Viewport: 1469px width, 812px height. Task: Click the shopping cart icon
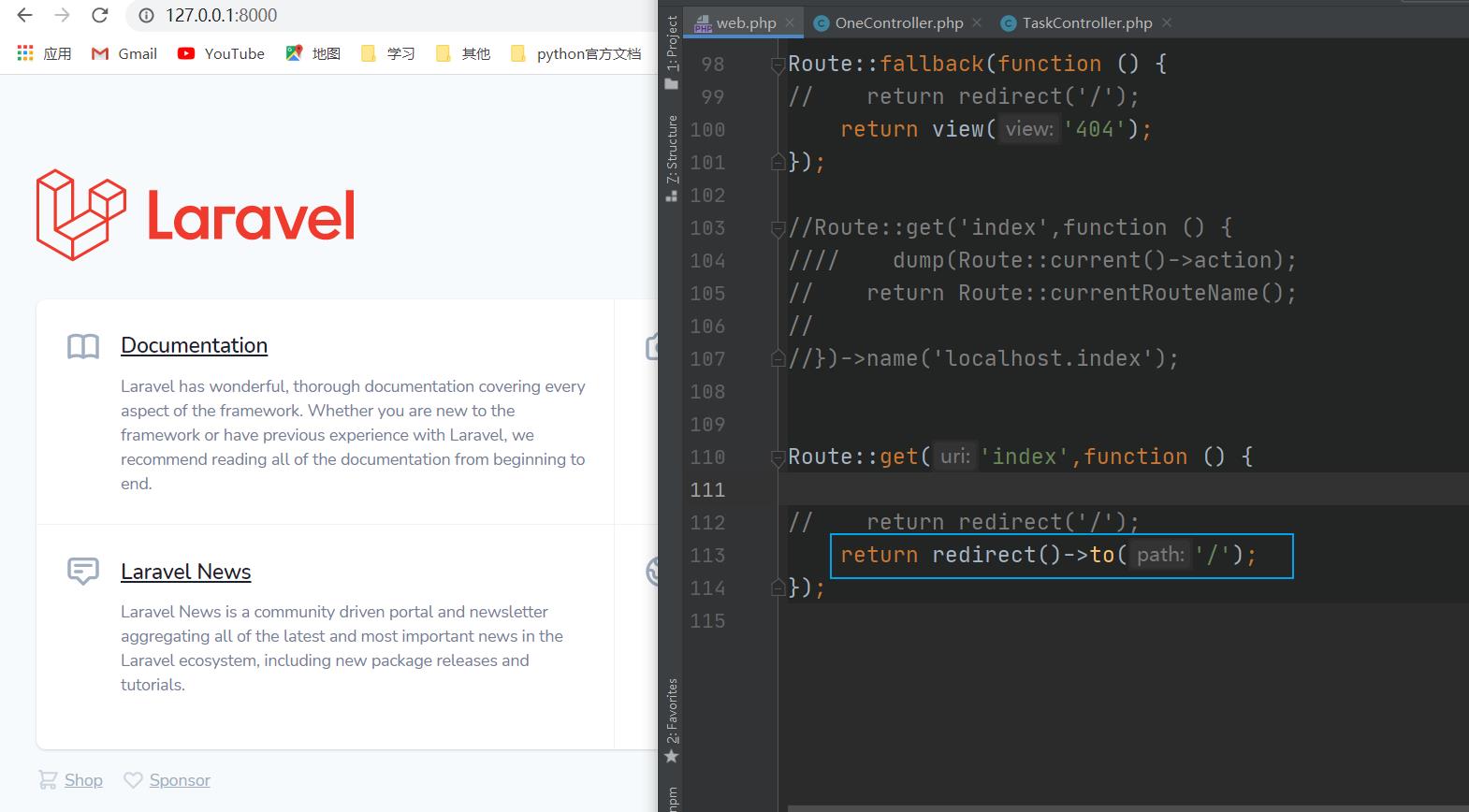pos(48,779)
